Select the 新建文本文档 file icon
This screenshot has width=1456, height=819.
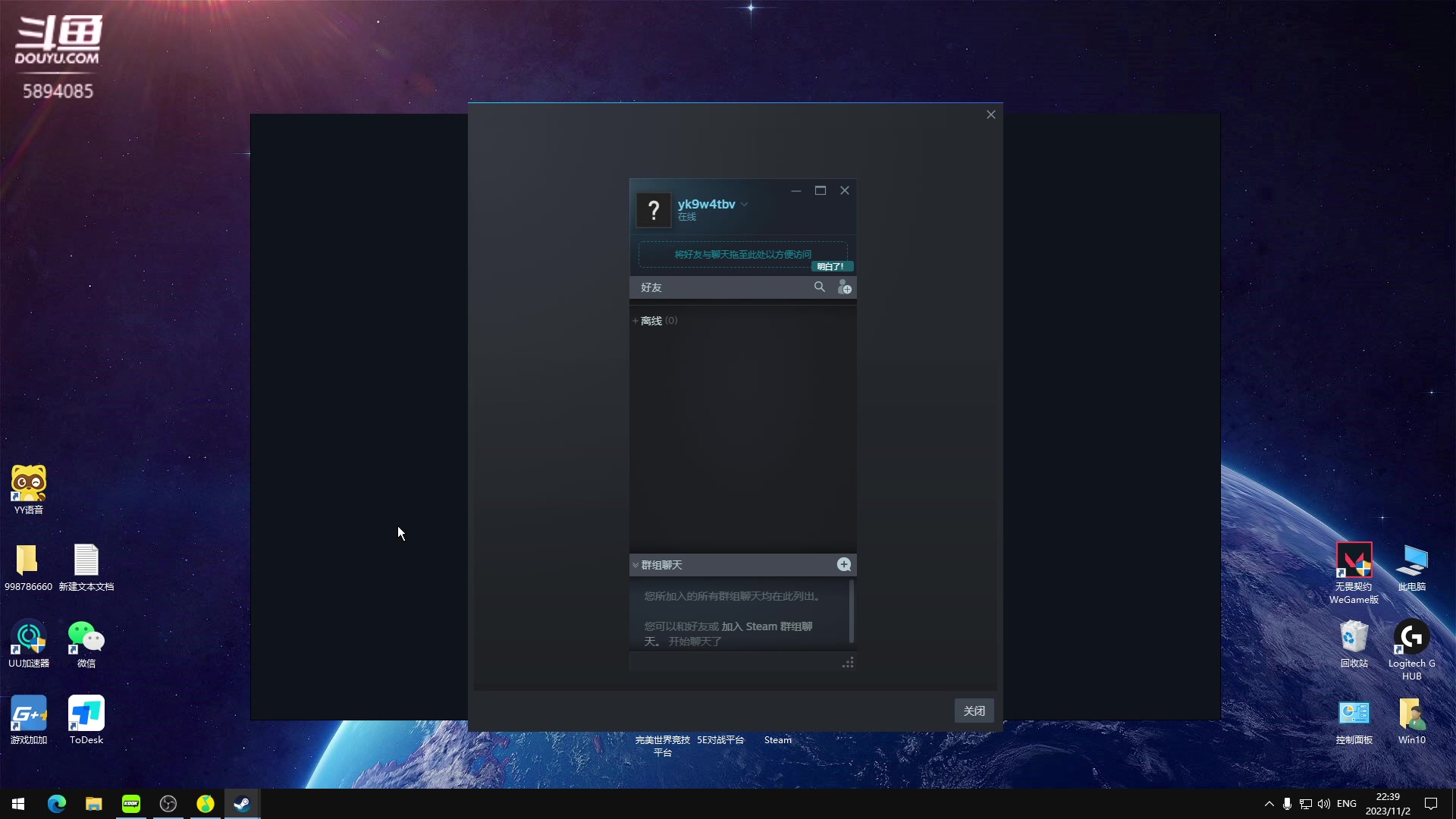86,568
